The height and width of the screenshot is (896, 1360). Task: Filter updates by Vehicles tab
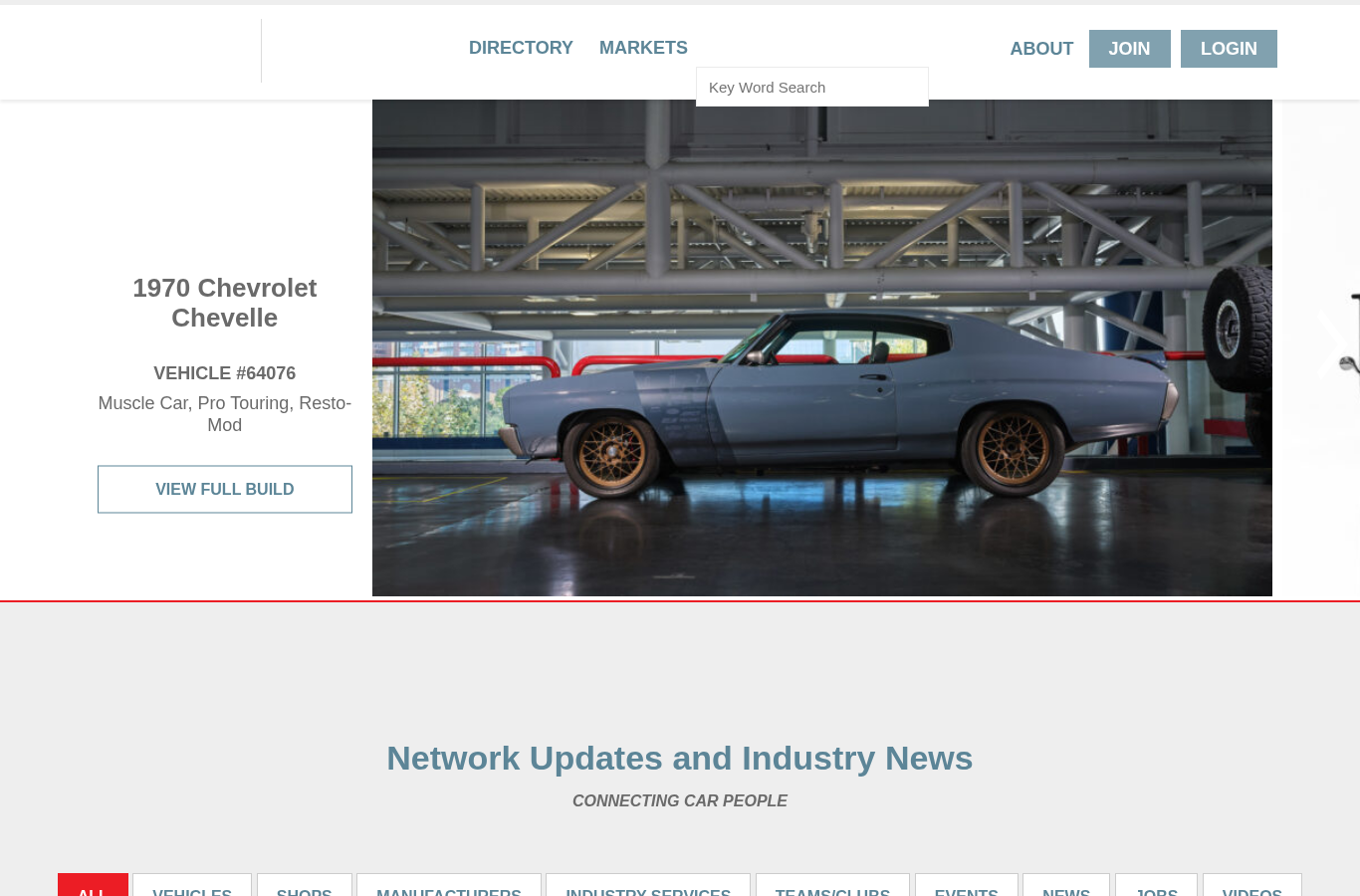point(192,885)
